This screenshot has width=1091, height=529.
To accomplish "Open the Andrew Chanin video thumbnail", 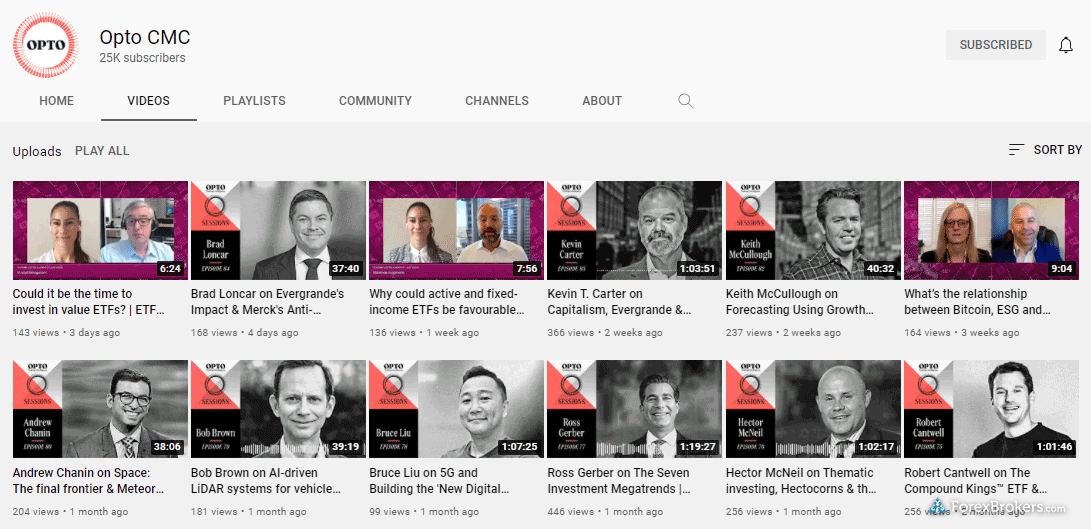I will pos(100,409).
